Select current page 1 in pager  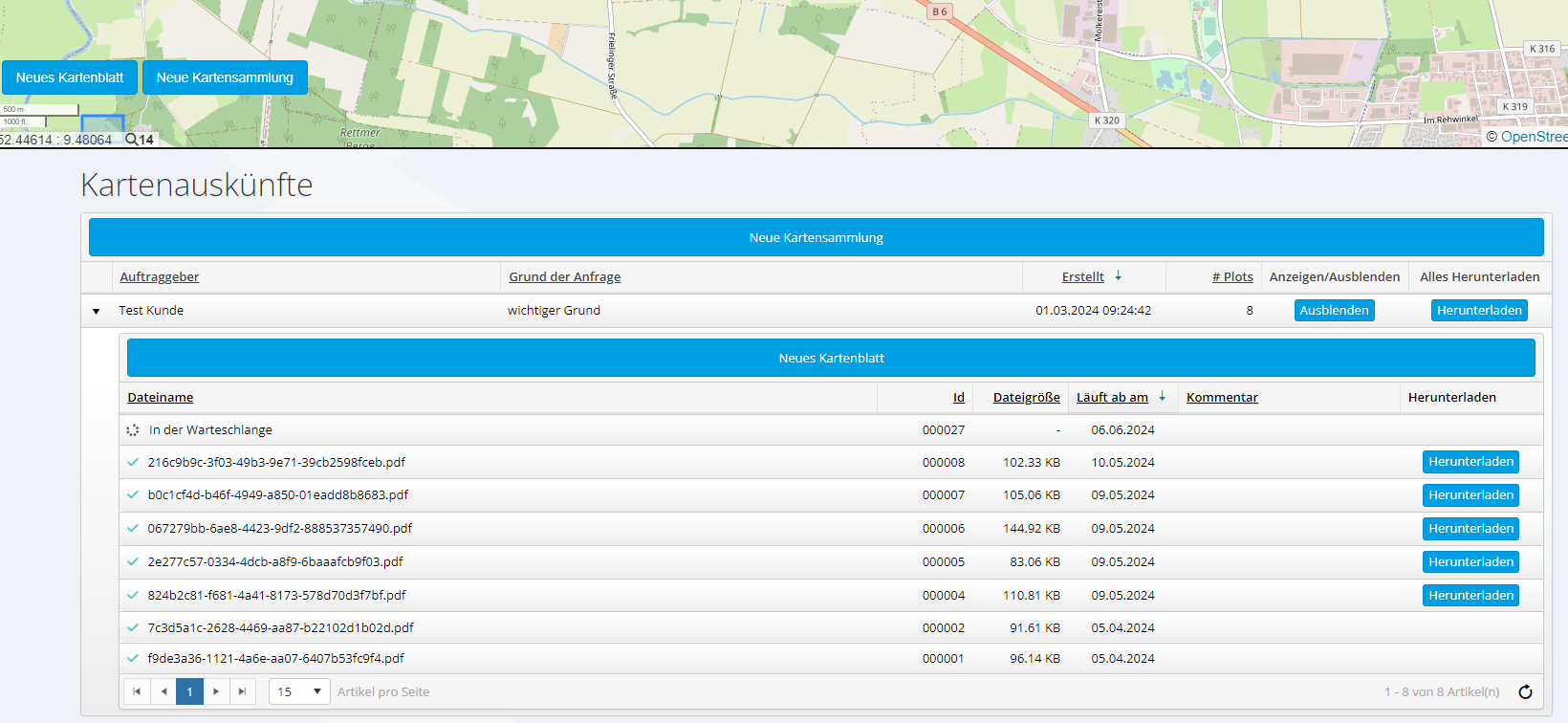coord(189,691)
